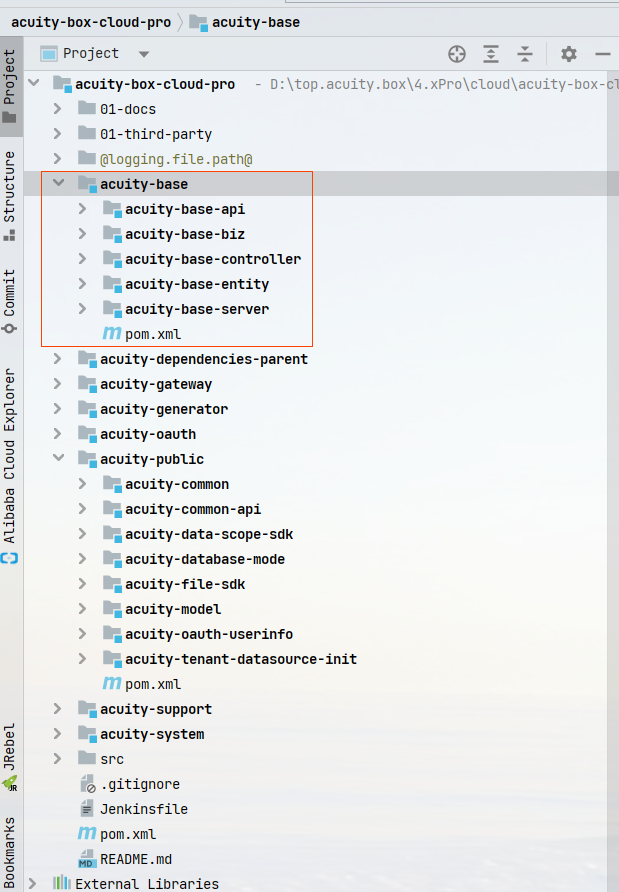Expand External Libraries node
Screen dimensions: 619x892
[x=33, y=884]
